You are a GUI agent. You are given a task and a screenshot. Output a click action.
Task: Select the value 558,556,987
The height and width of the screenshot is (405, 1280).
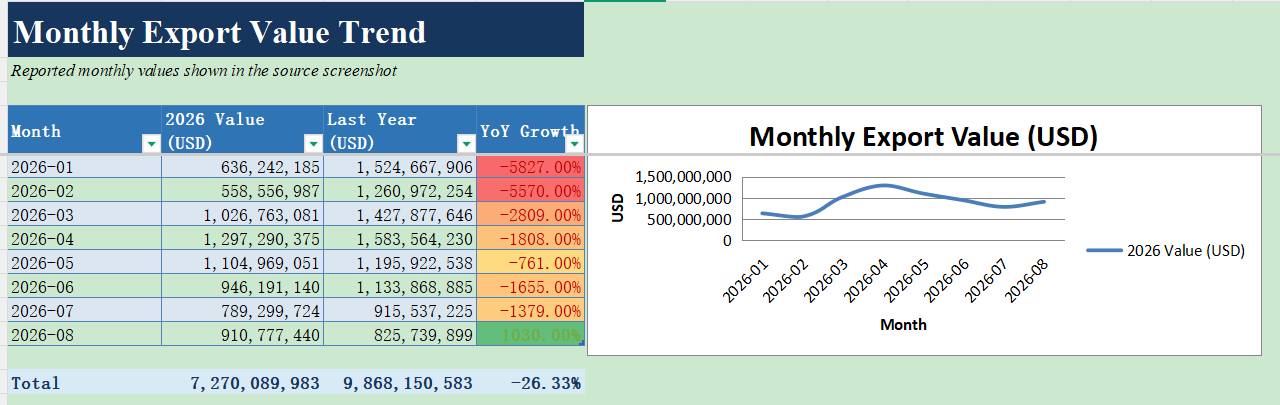[243, 191]
